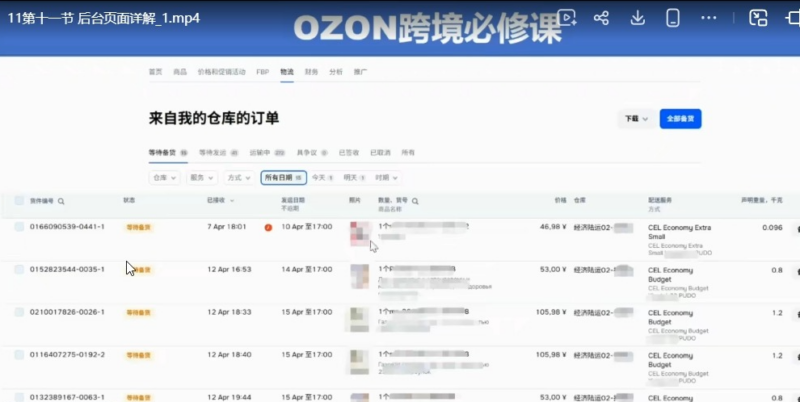Viewport: 800px width, 402px height.
Task: Click the share icon in player bar
Action: click(x=602, y=18)
